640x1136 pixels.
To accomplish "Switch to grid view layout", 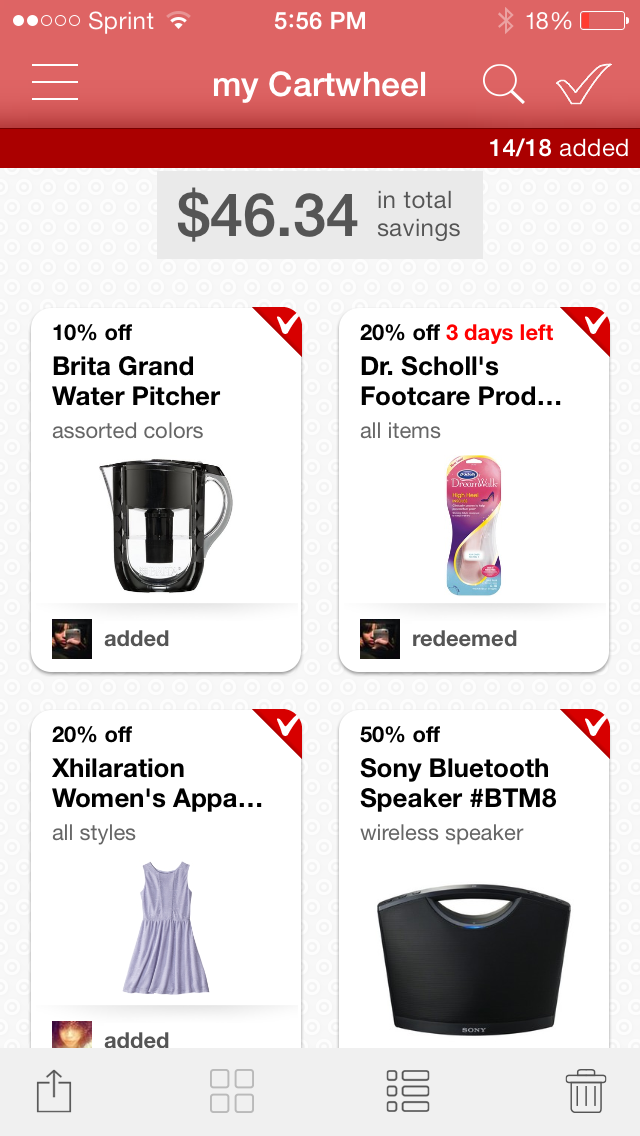I will point(232,1091).
